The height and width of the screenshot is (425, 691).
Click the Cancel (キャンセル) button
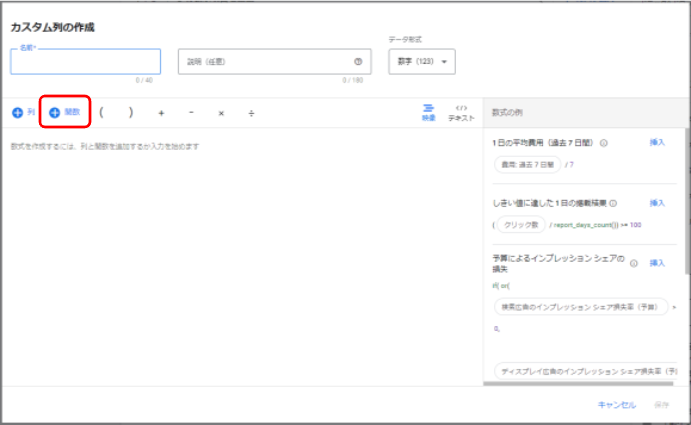616,404
